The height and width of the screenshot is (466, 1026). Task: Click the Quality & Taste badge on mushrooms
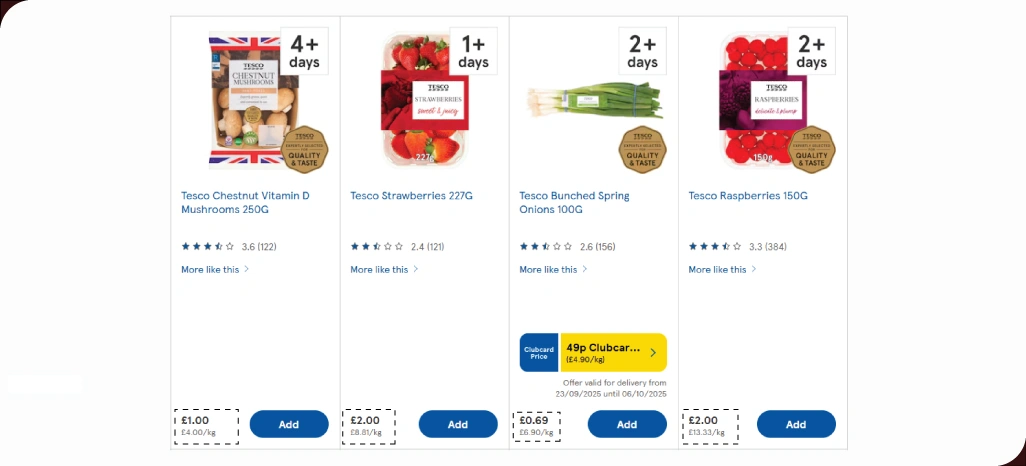point(305,149)
